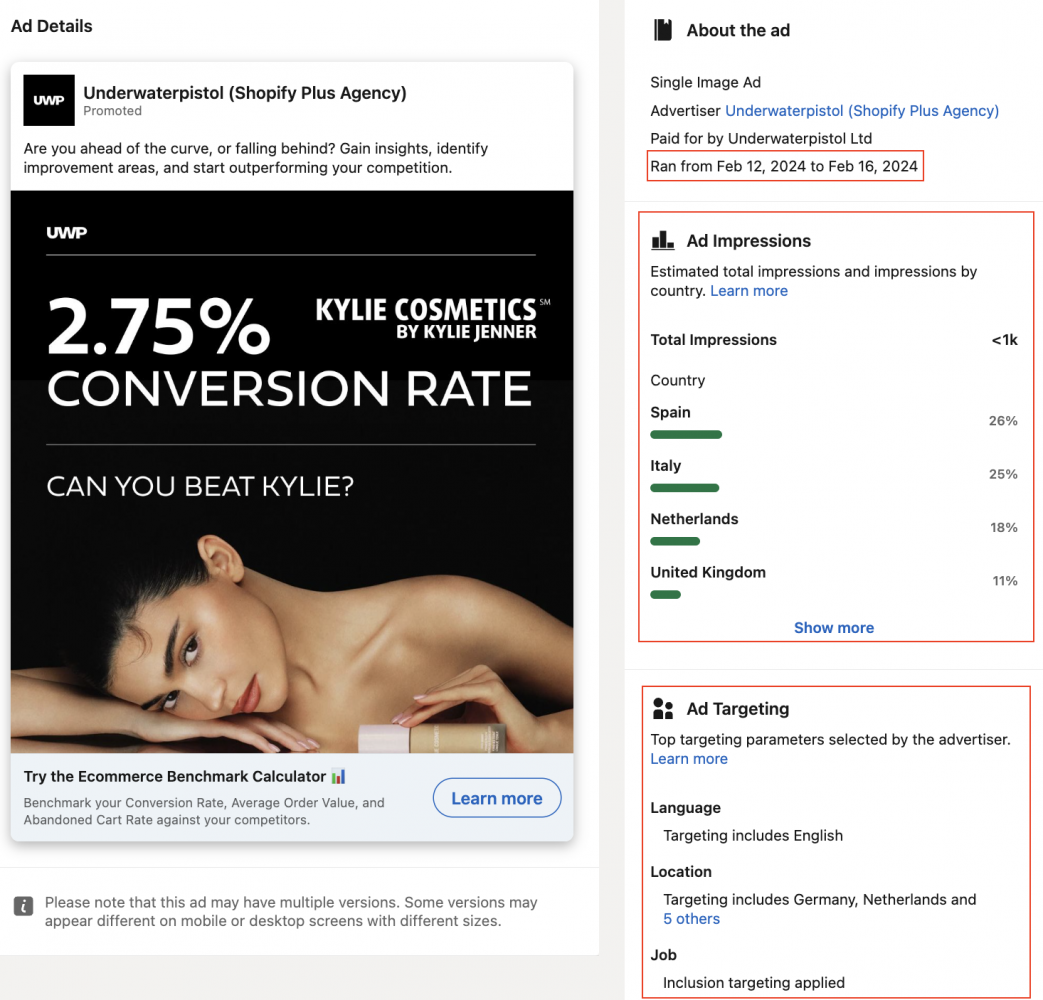The width and height of the screenshot is (1043, 1000).
Task: Open the Underwaterpistol advertiser link
Action: pyautogui.click(x=862, y=110)
